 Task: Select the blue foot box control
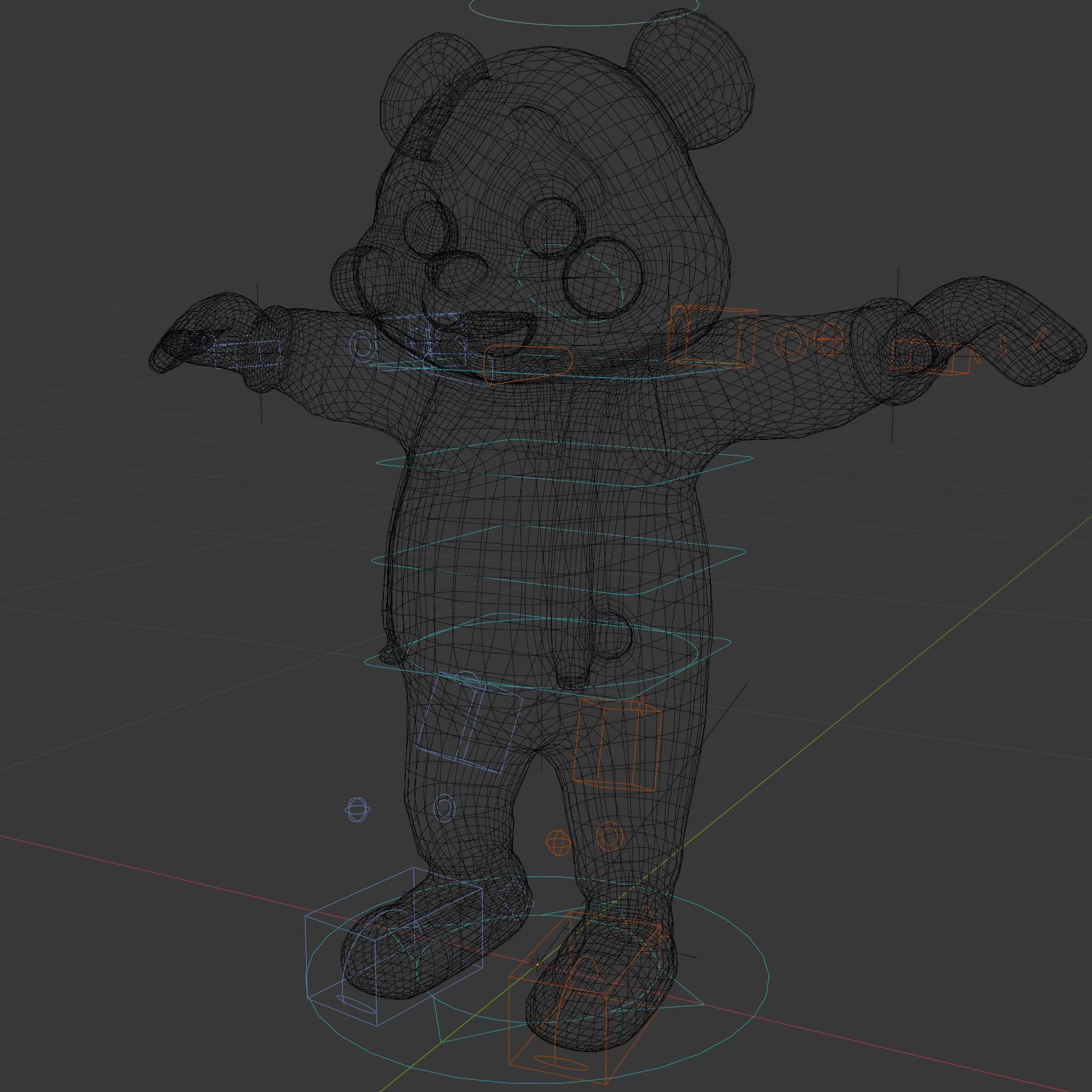(x=395, y=946)
